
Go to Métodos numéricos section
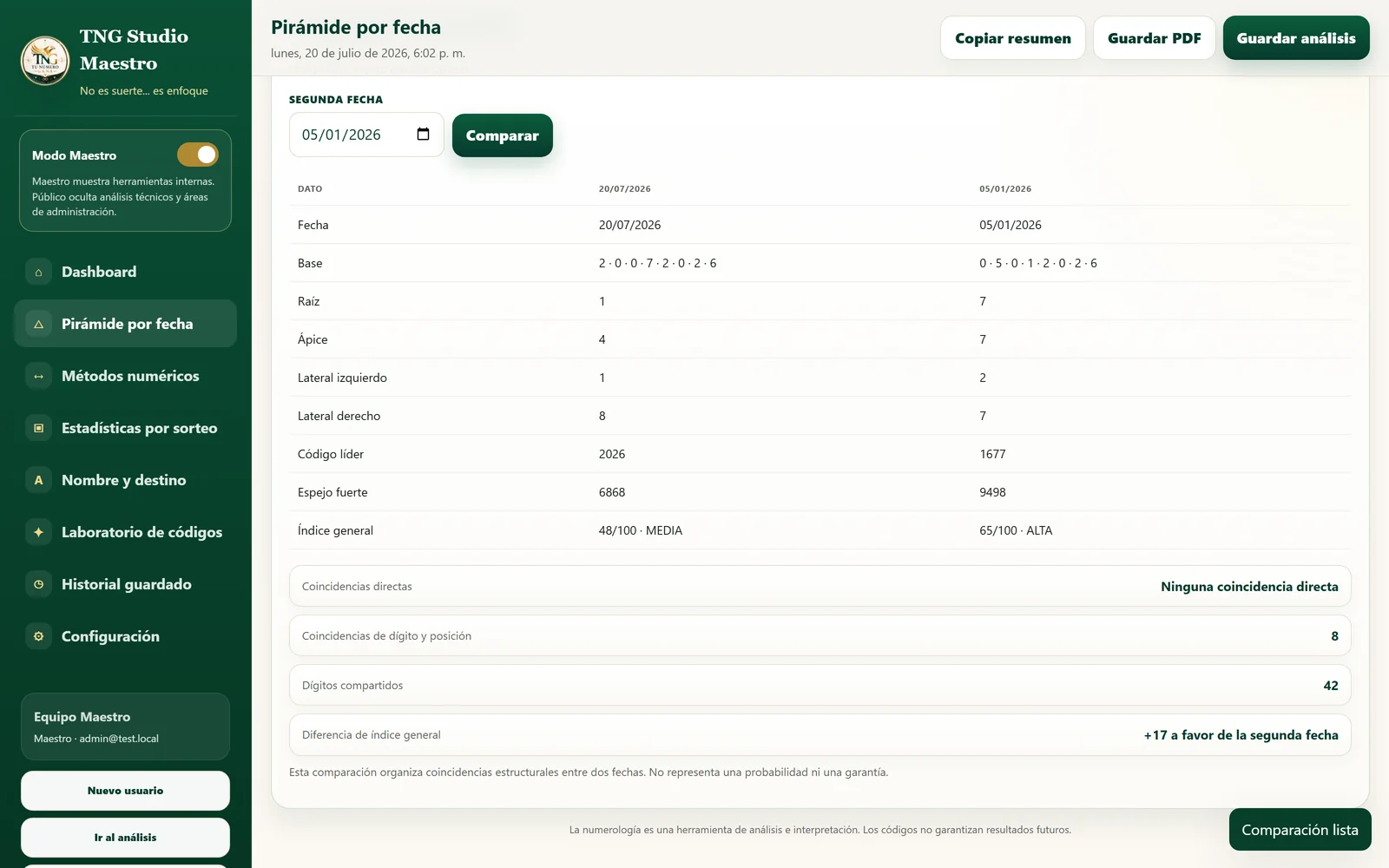(x=125, y=376)
